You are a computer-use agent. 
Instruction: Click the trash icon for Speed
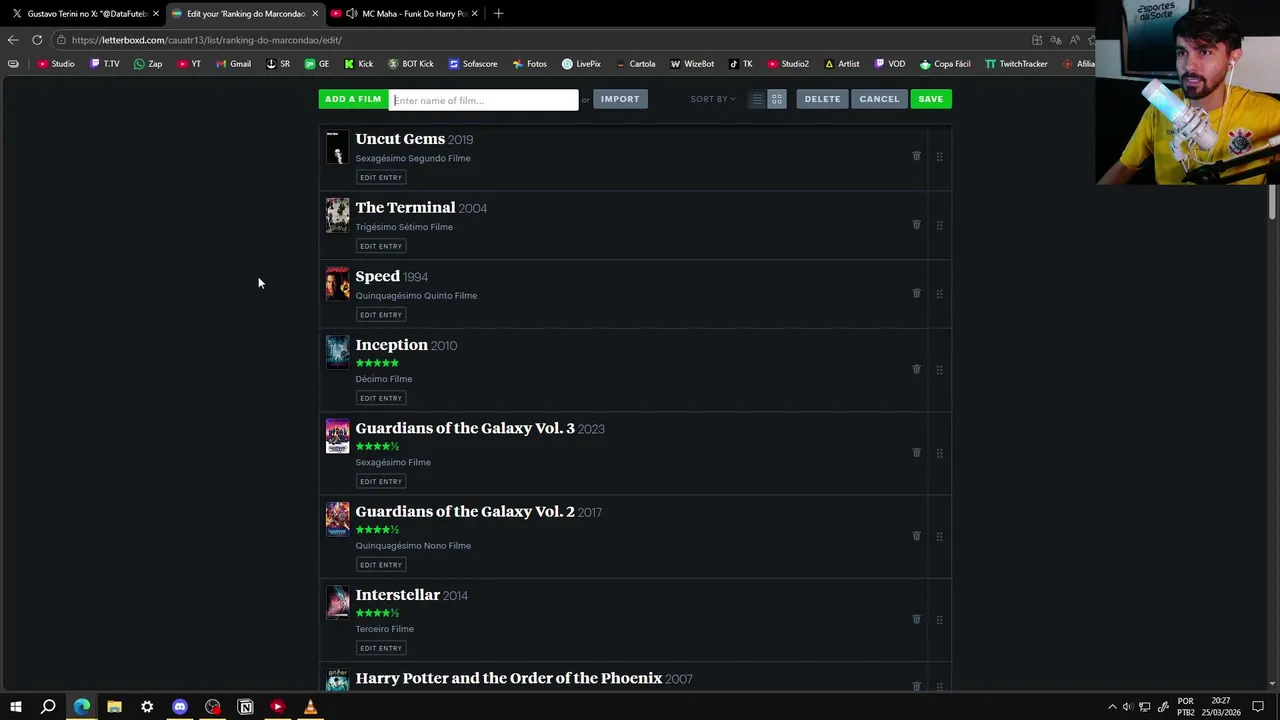pyautogui.click(x=916, y=293)
